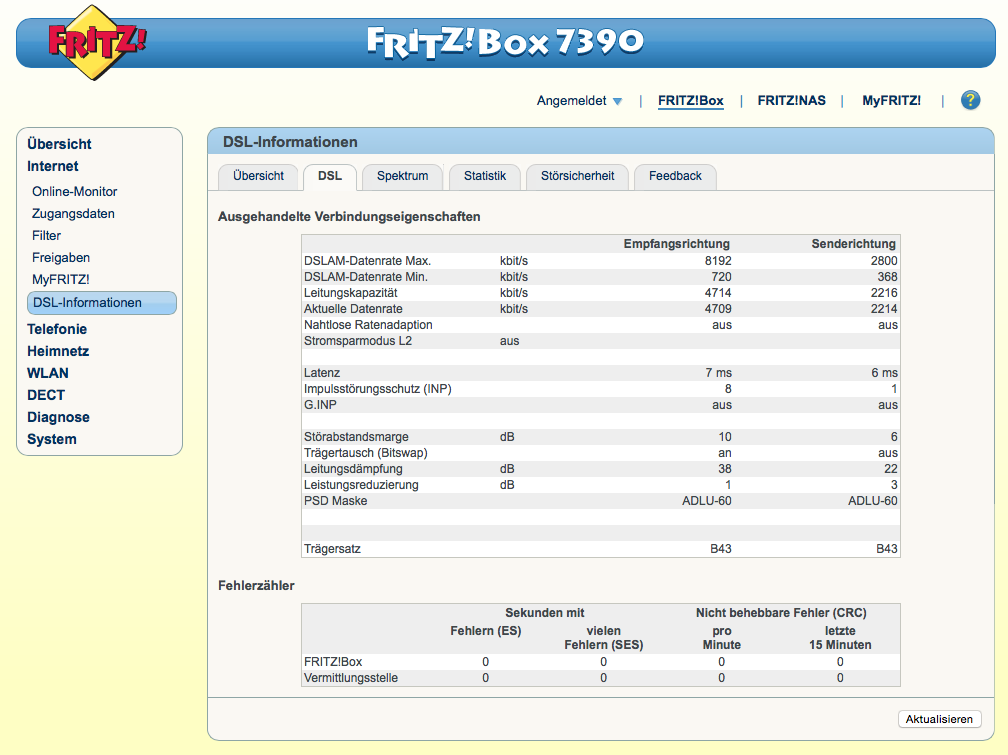Click the 2800 value
Viewport: 1008px width, 755px height.
tap(884, 260)
